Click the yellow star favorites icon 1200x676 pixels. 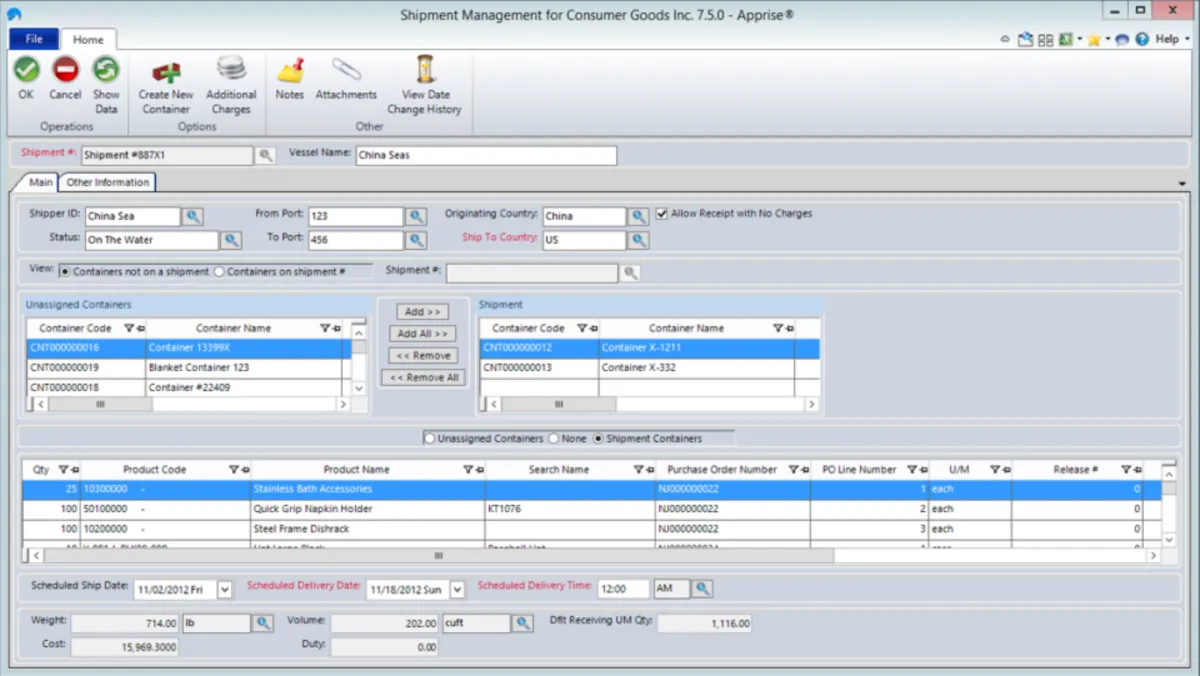point(1094,39)
